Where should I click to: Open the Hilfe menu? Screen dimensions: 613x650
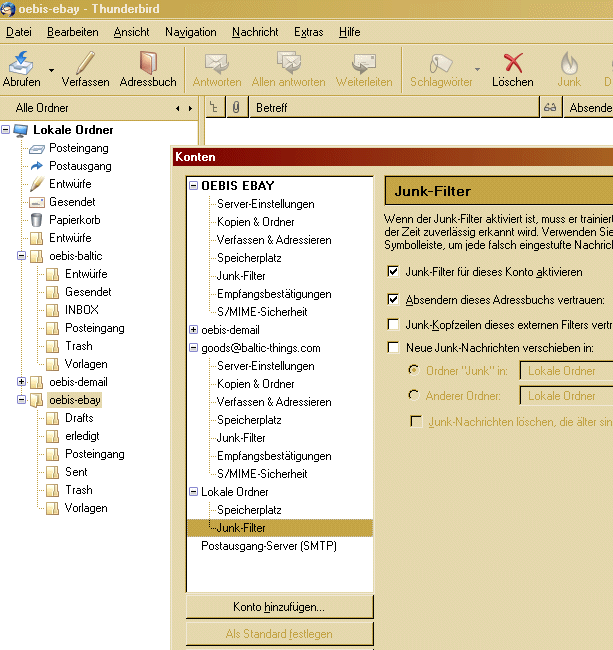click(349, 32)
